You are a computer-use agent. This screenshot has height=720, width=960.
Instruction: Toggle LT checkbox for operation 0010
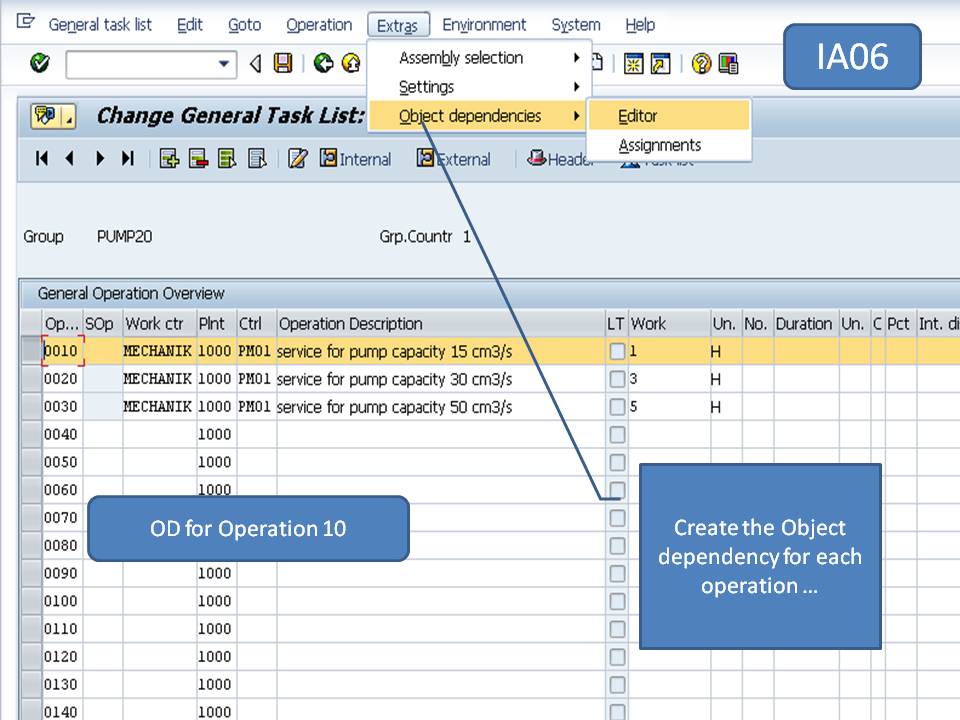click(x=617, y=351)
